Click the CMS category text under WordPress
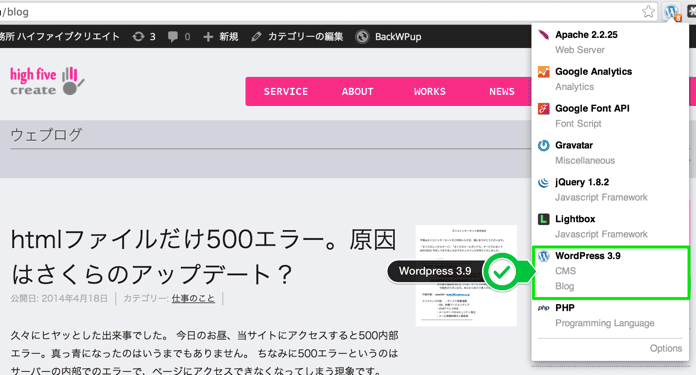 pyautogui.click(x=565, y=271)
